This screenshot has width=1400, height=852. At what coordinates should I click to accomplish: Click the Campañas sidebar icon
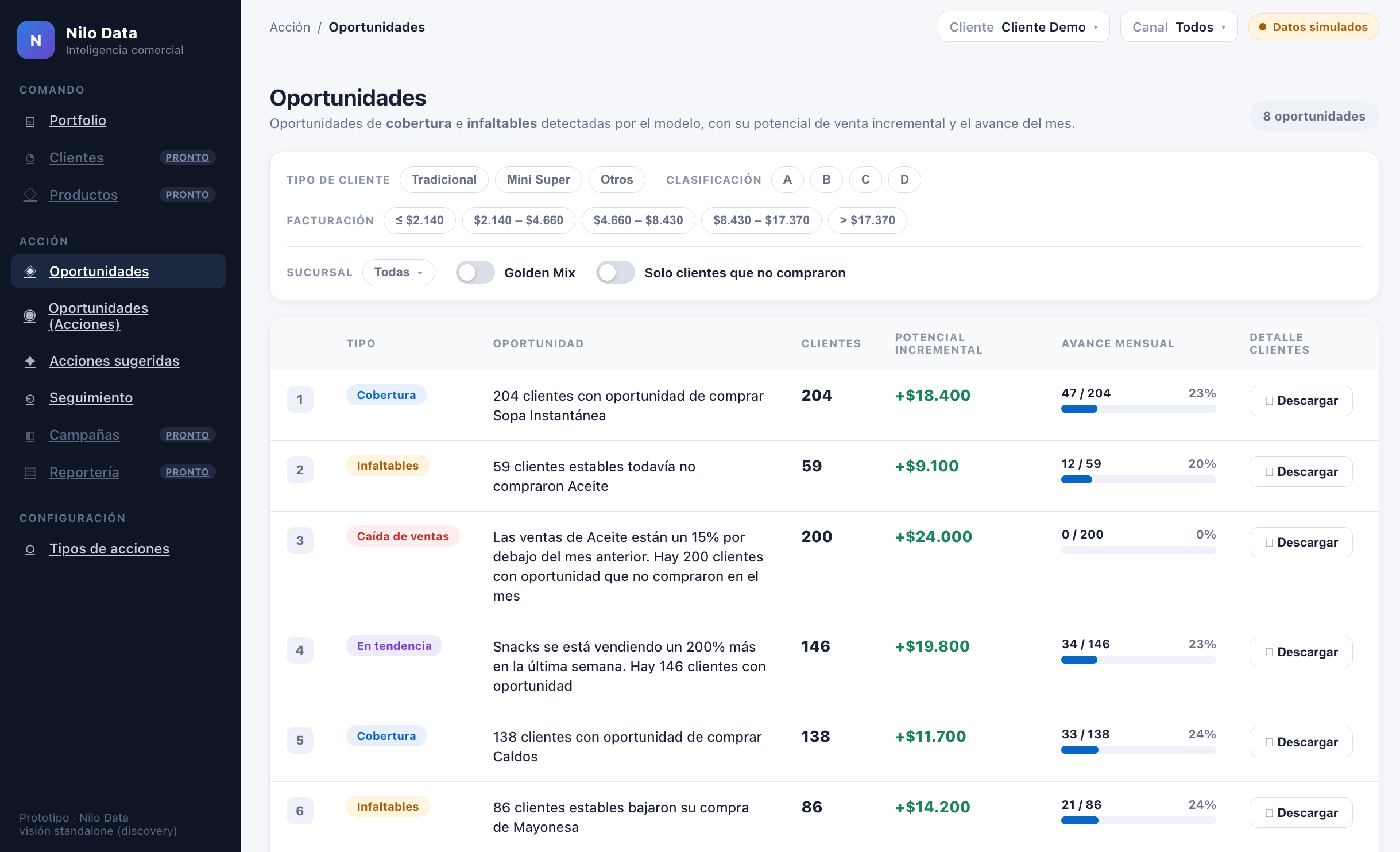point(30,436)
